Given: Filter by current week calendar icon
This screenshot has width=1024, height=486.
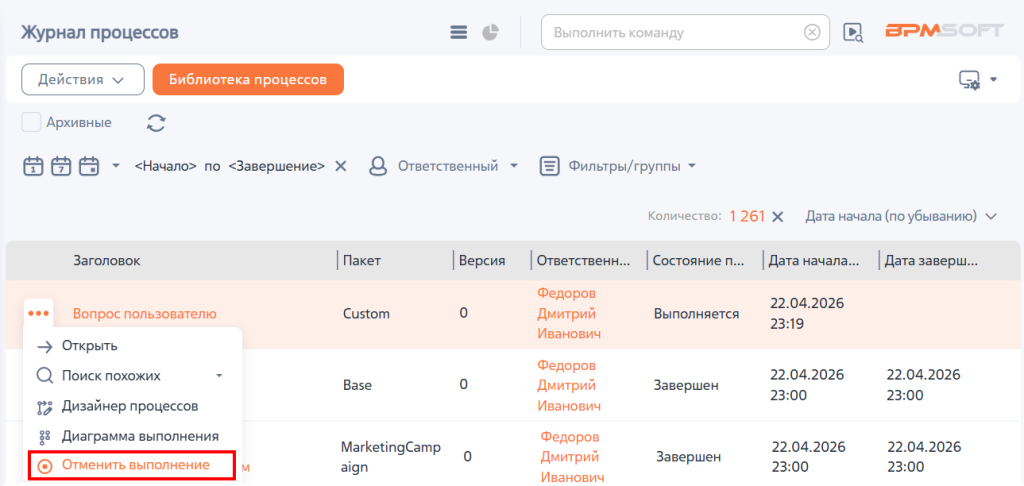Looking at the screenshot, I should pos(61,167).
